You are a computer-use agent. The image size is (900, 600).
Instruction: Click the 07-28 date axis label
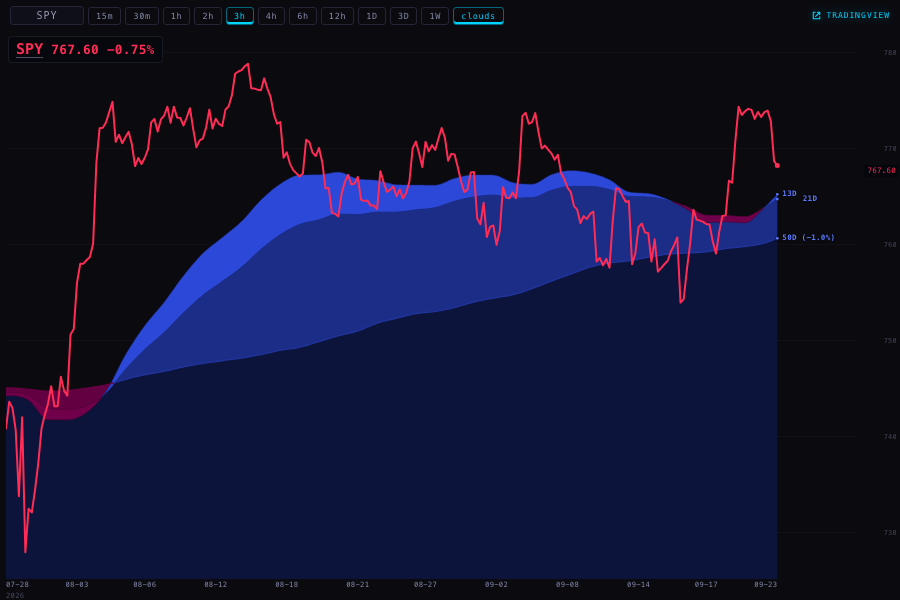[17, 584]
